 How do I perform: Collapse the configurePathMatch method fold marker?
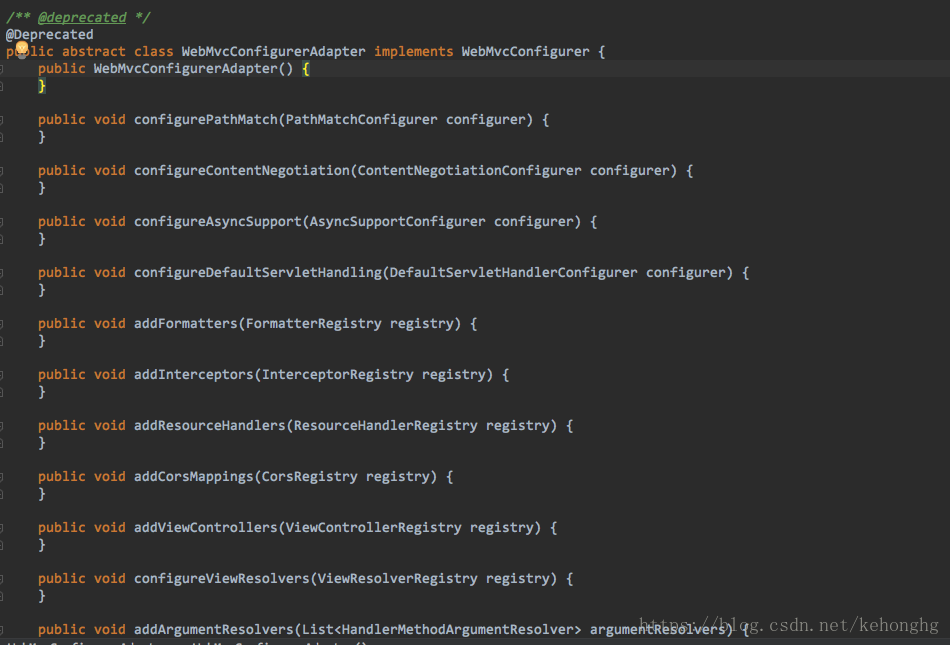click(x=2, y=121)
